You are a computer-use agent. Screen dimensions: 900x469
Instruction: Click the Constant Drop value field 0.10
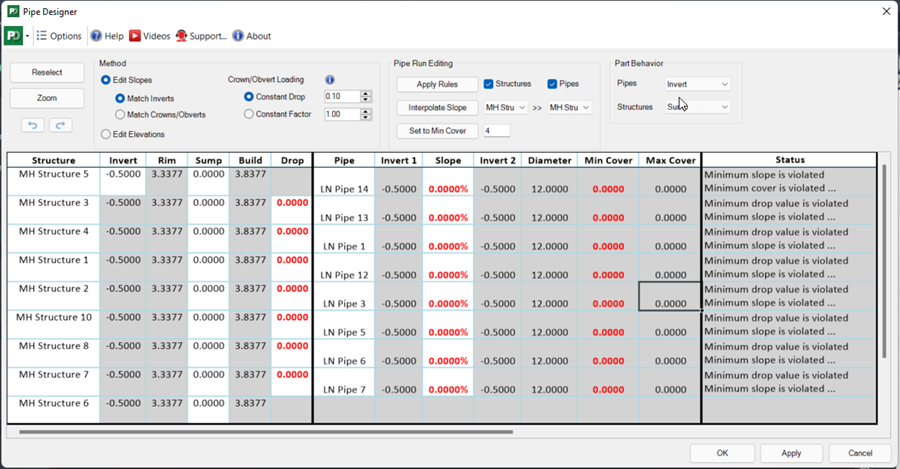[342, 96]
